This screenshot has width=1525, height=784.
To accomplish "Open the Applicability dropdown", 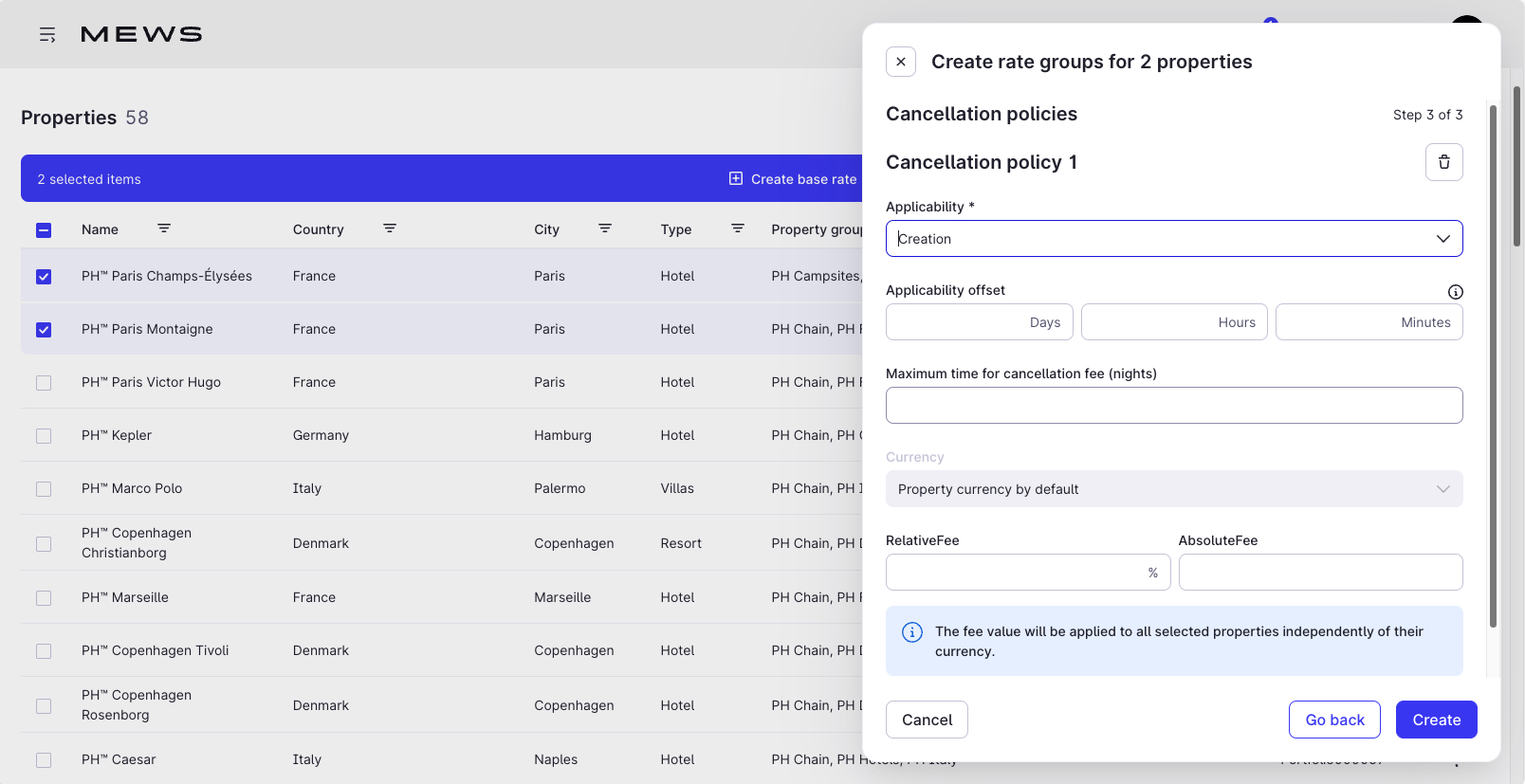I will (x=1174, y=239).
